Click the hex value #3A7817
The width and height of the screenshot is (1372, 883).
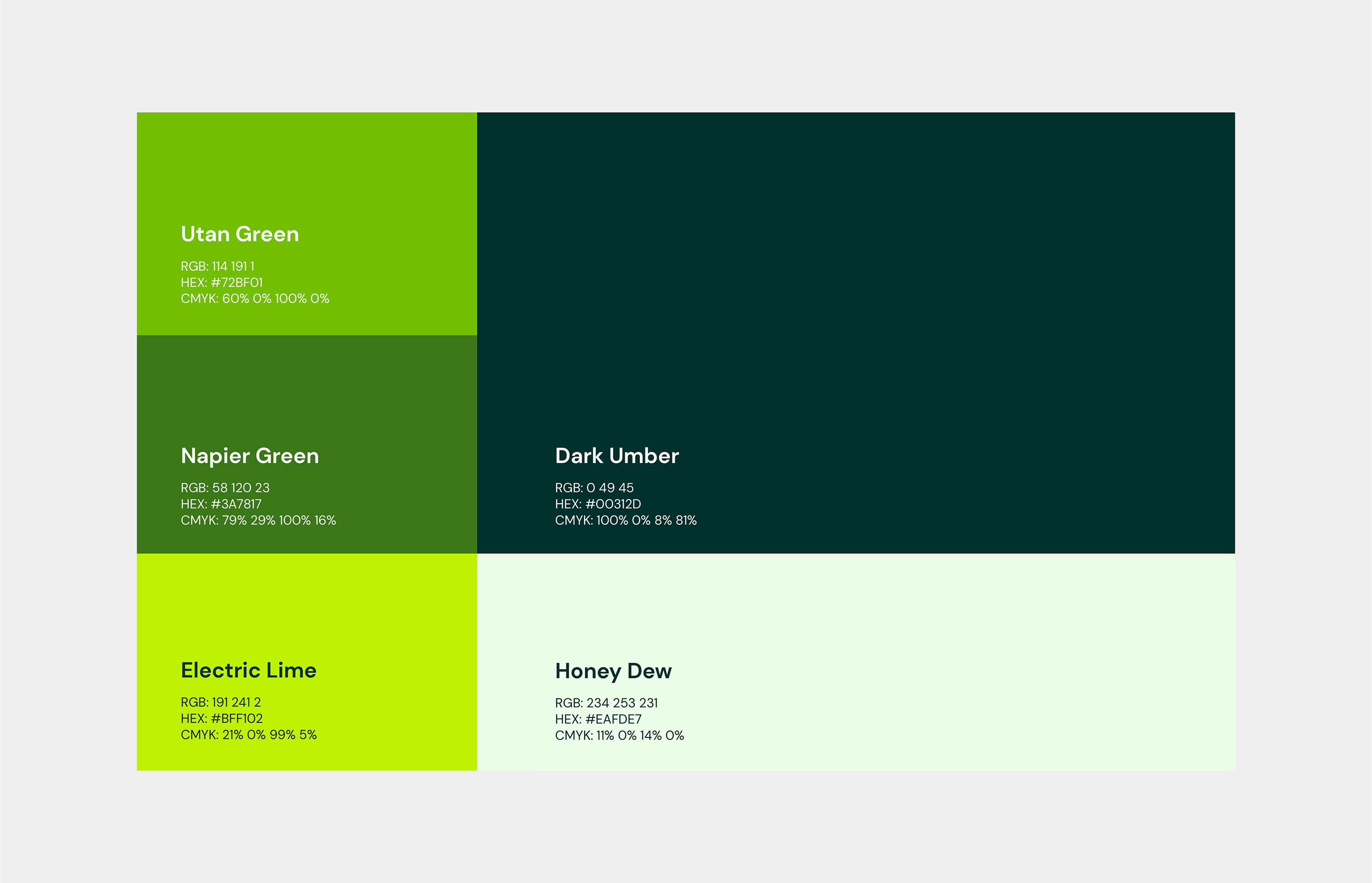tap(236, 504)
